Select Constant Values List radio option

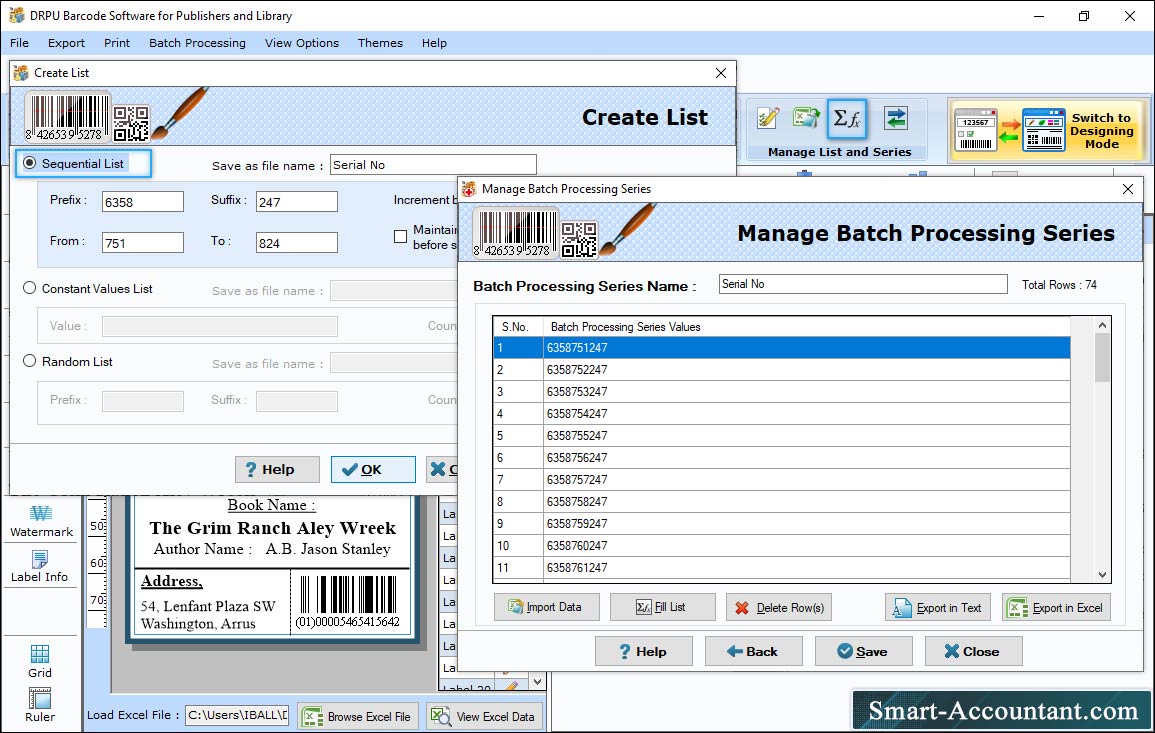point(29,288)
